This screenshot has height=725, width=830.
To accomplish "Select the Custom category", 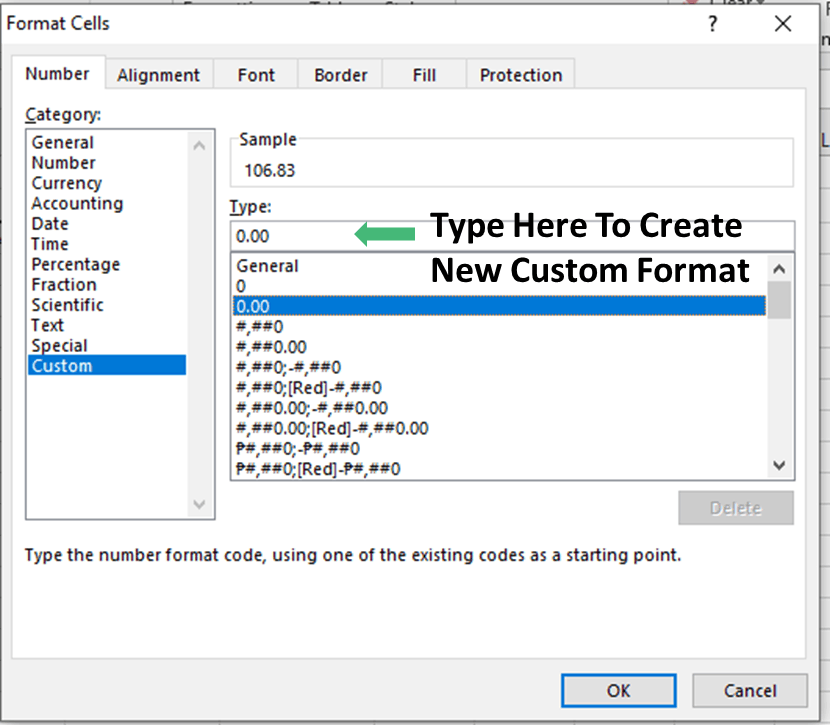I will click(107, 365).
